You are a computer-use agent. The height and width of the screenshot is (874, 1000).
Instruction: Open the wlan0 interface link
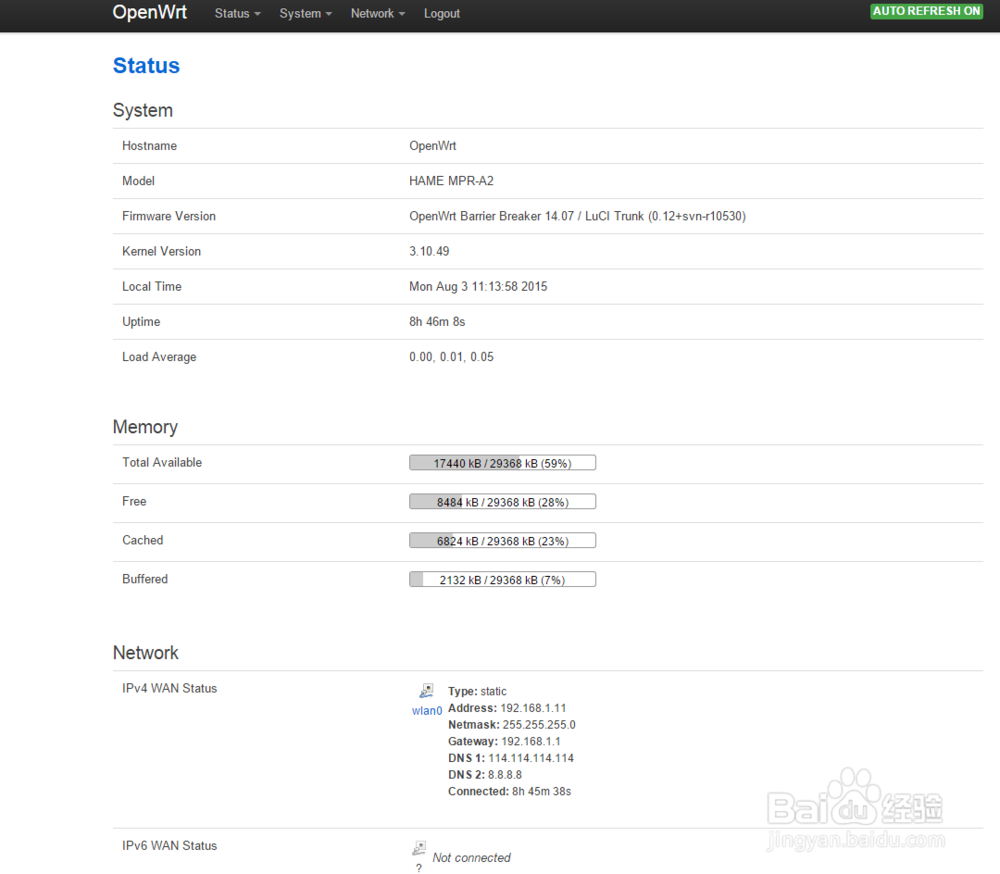click(x=426, y=710)
